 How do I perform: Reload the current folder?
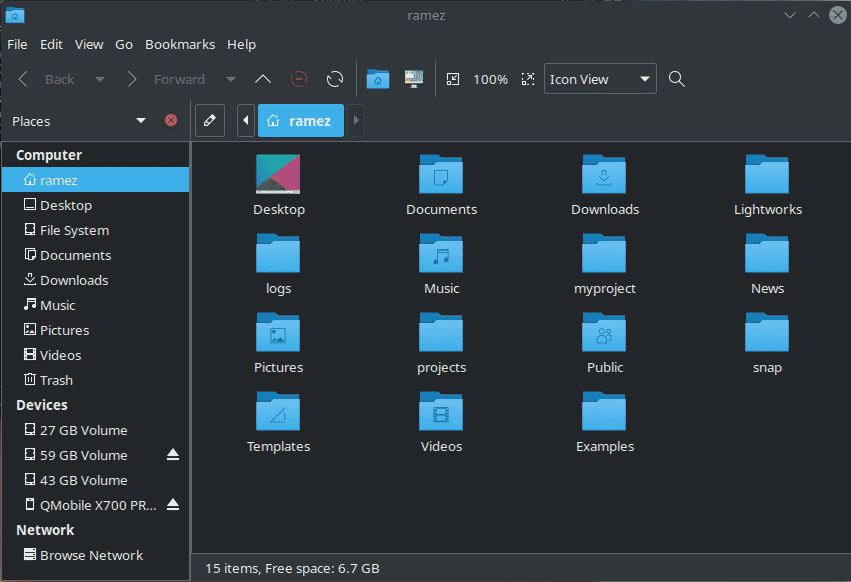click(x=335, y=79)
